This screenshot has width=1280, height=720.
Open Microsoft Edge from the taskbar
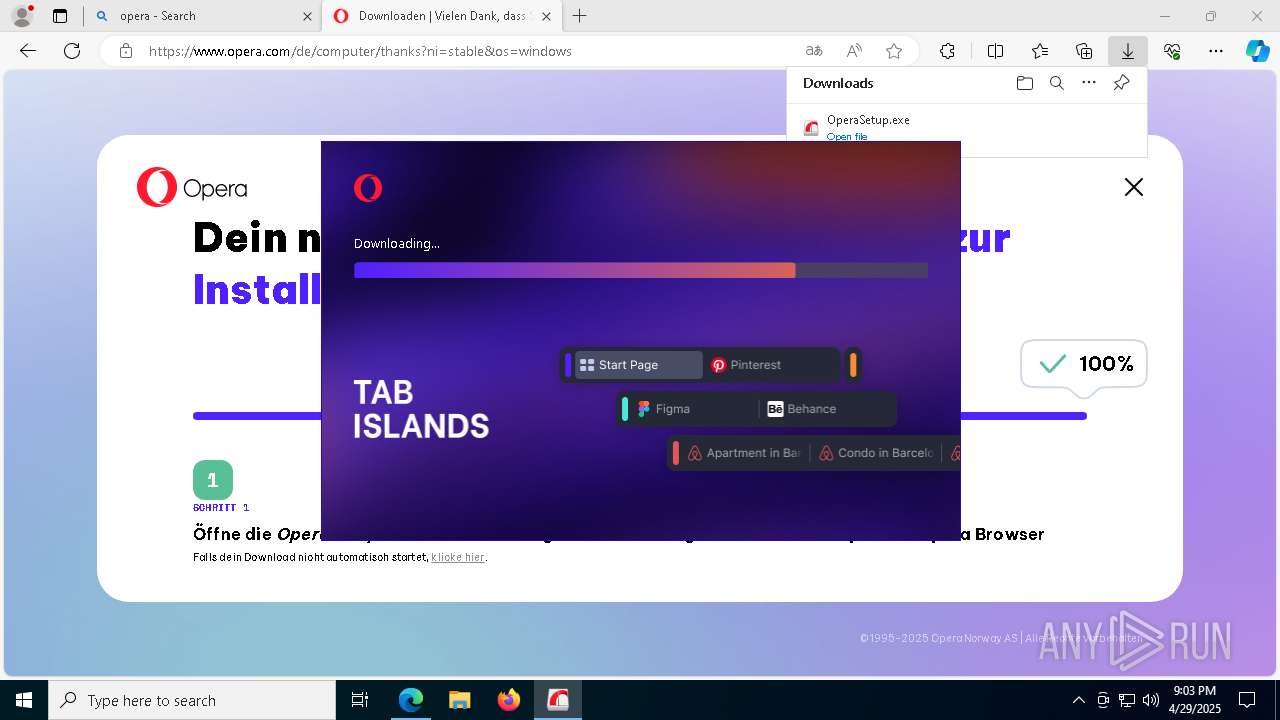[411, 700]
